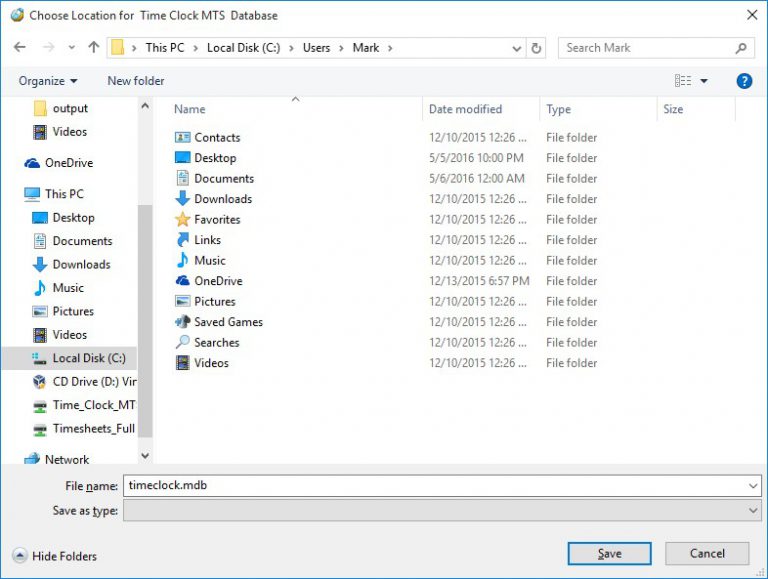Click Local Disk (C:) in address path
Screen dimensions: 768x579
click(x=243, y=48)
